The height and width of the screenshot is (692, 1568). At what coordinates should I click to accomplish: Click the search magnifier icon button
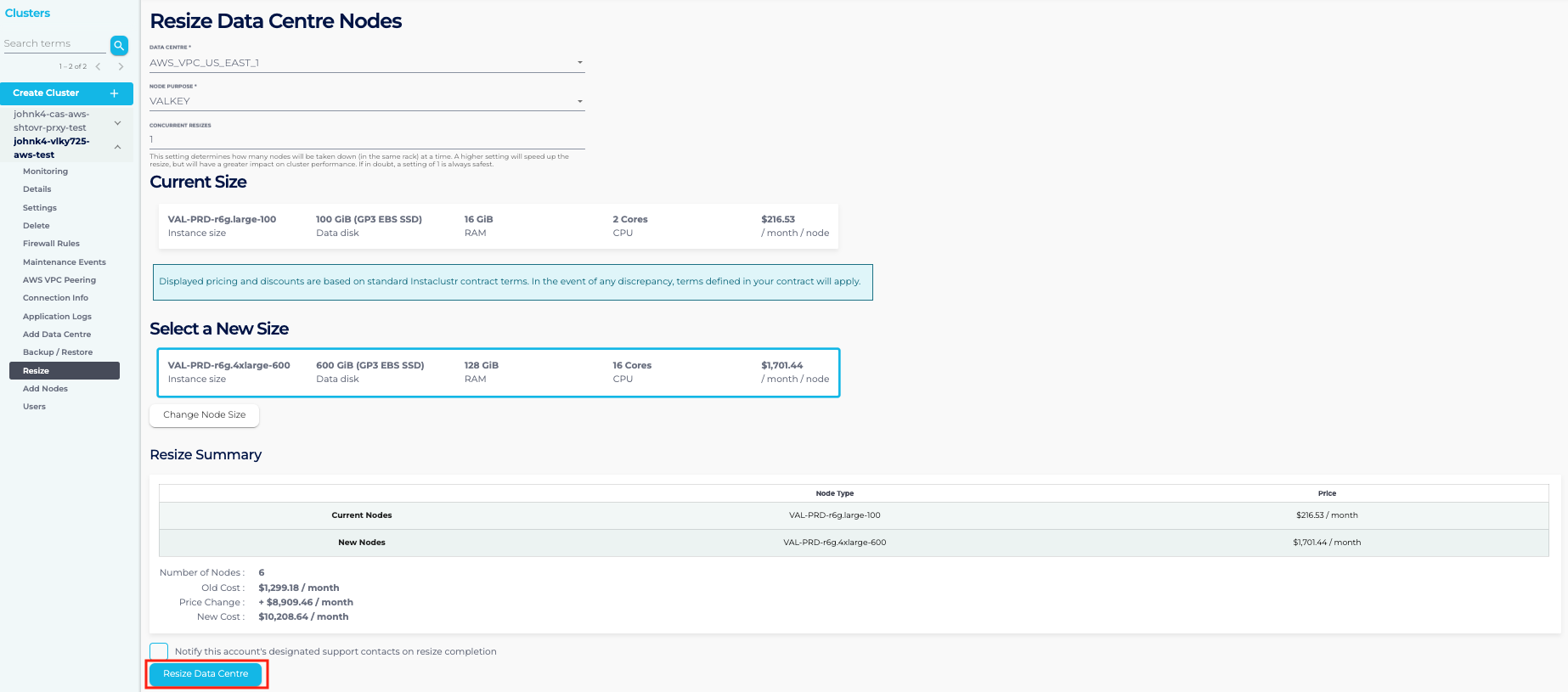(119, 45)
